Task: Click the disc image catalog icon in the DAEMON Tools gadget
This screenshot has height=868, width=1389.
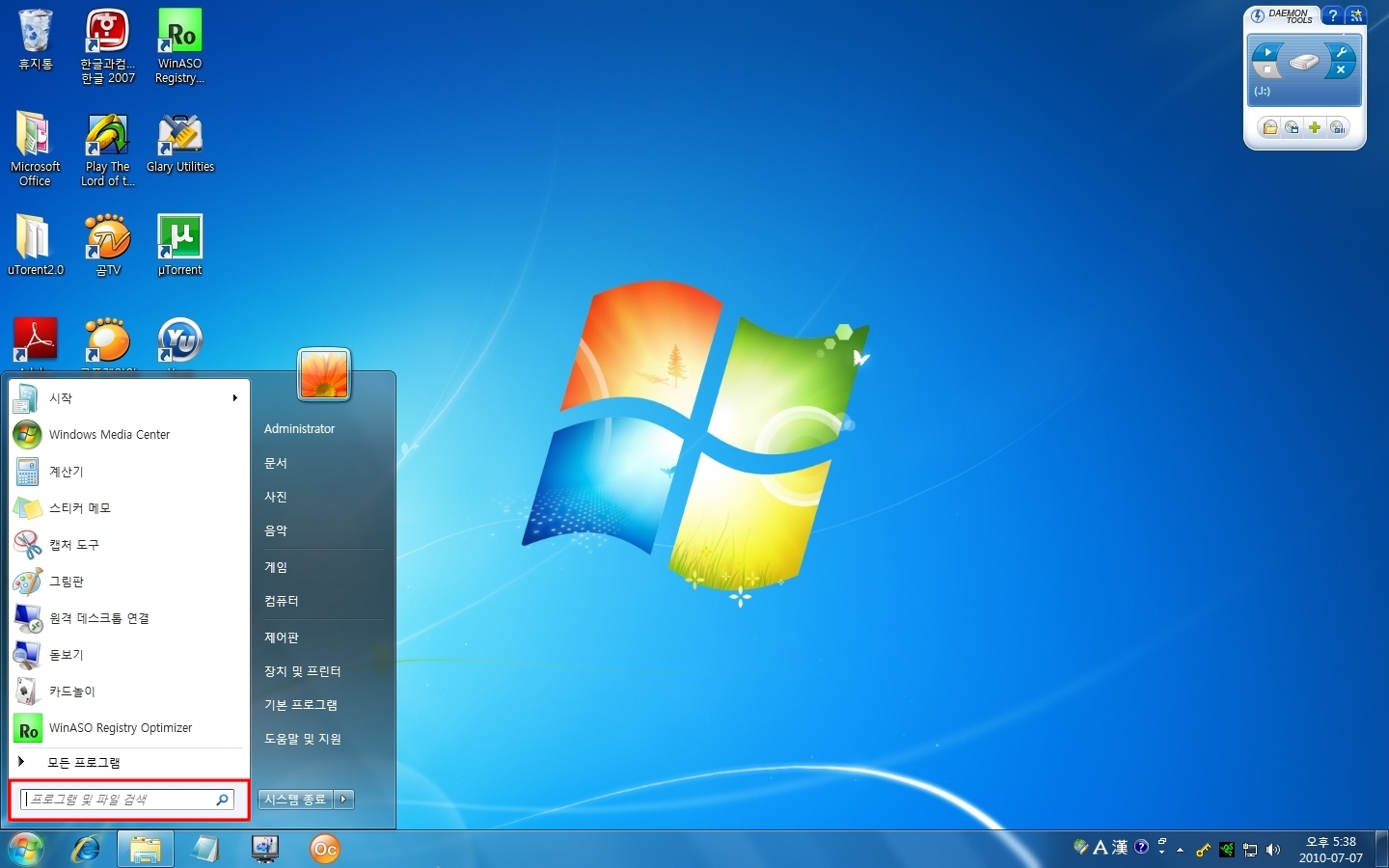Action: [1292, 127]
